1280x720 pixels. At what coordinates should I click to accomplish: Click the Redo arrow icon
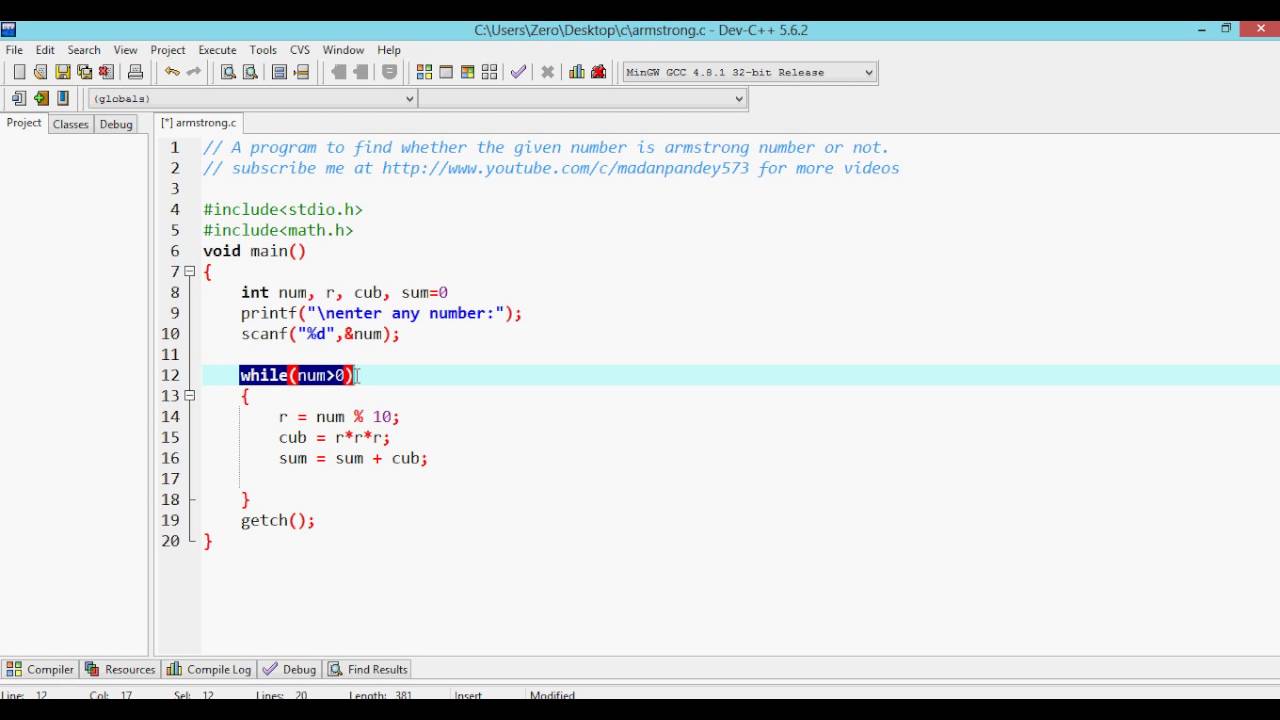pos(194,72)
